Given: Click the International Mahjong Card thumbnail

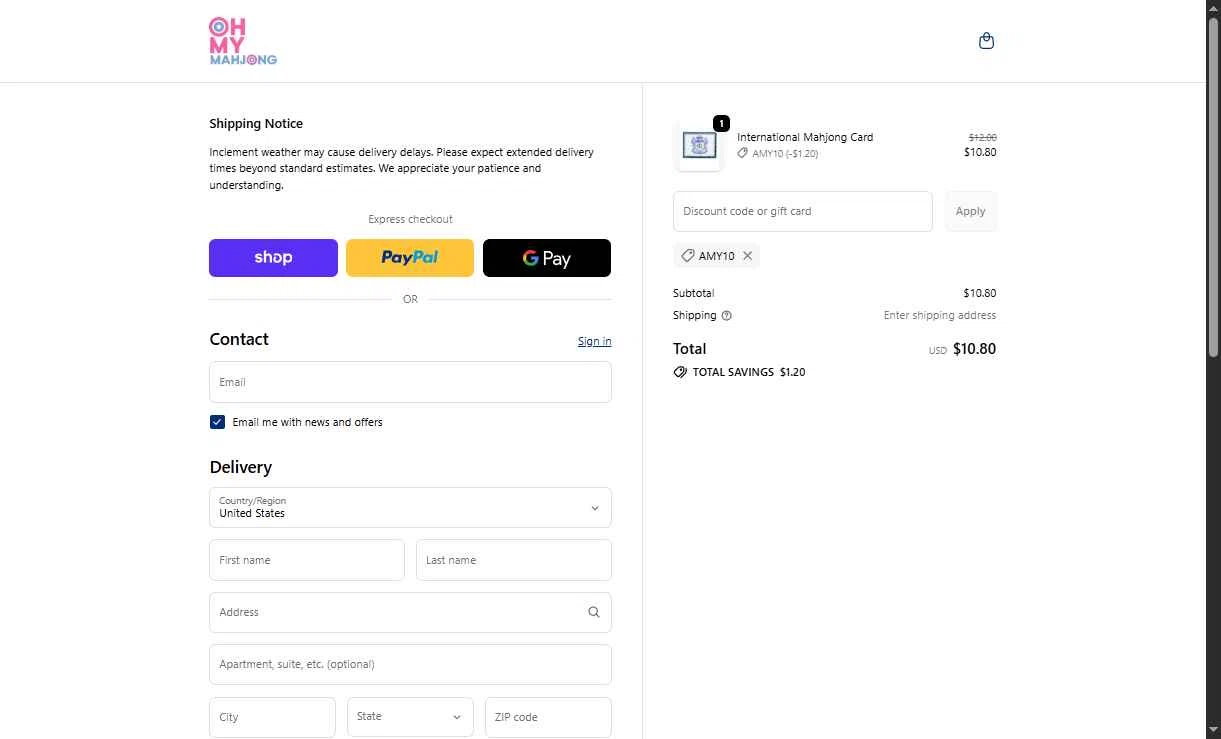Looking at the screenshot, I should (x=698, y=146).
